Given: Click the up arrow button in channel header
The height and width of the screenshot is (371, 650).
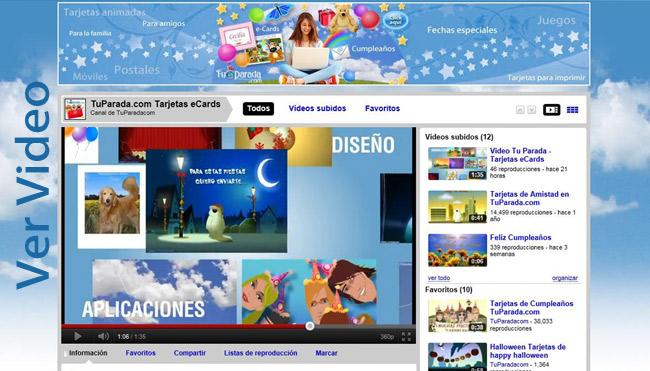Looking at the screenshot, I should (520, 110).
